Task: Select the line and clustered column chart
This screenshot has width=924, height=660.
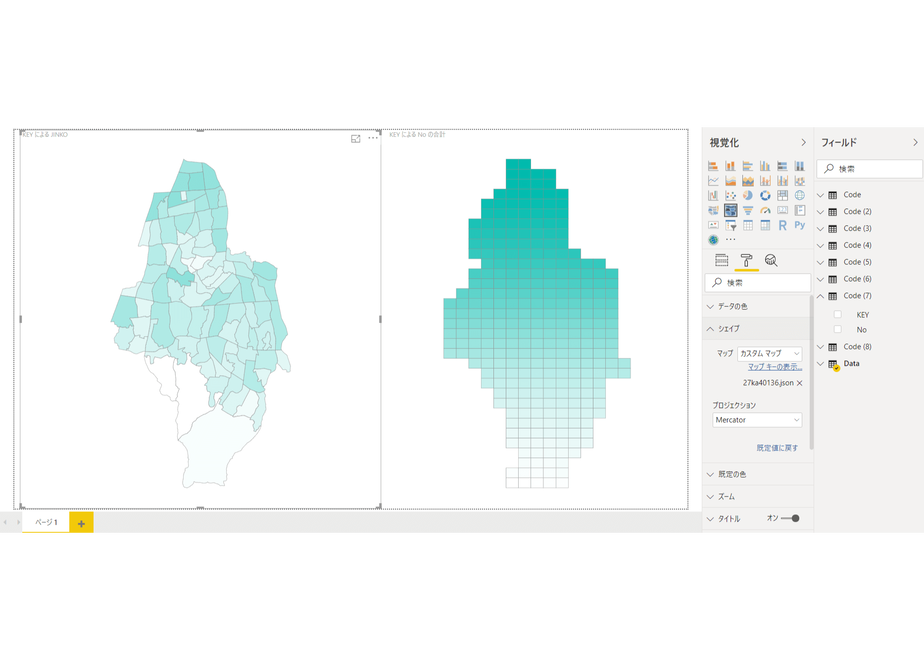Action: (x=783, y=180)
